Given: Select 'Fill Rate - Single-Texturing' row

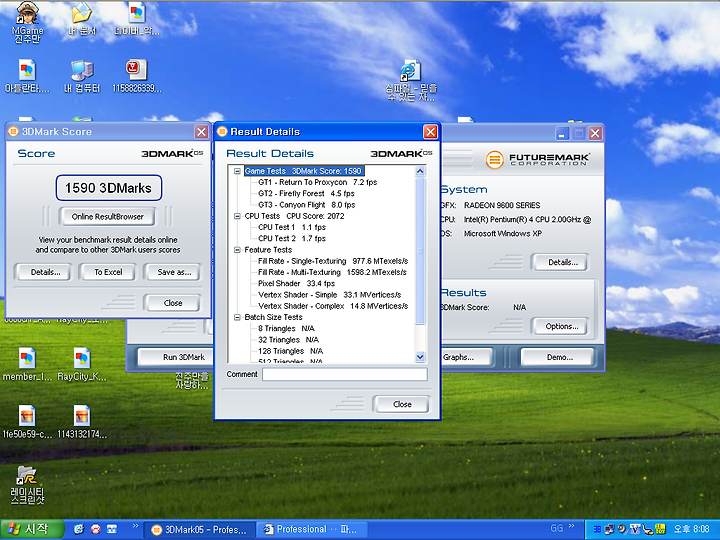Looking at the screenshot, I should click(333, 261).
